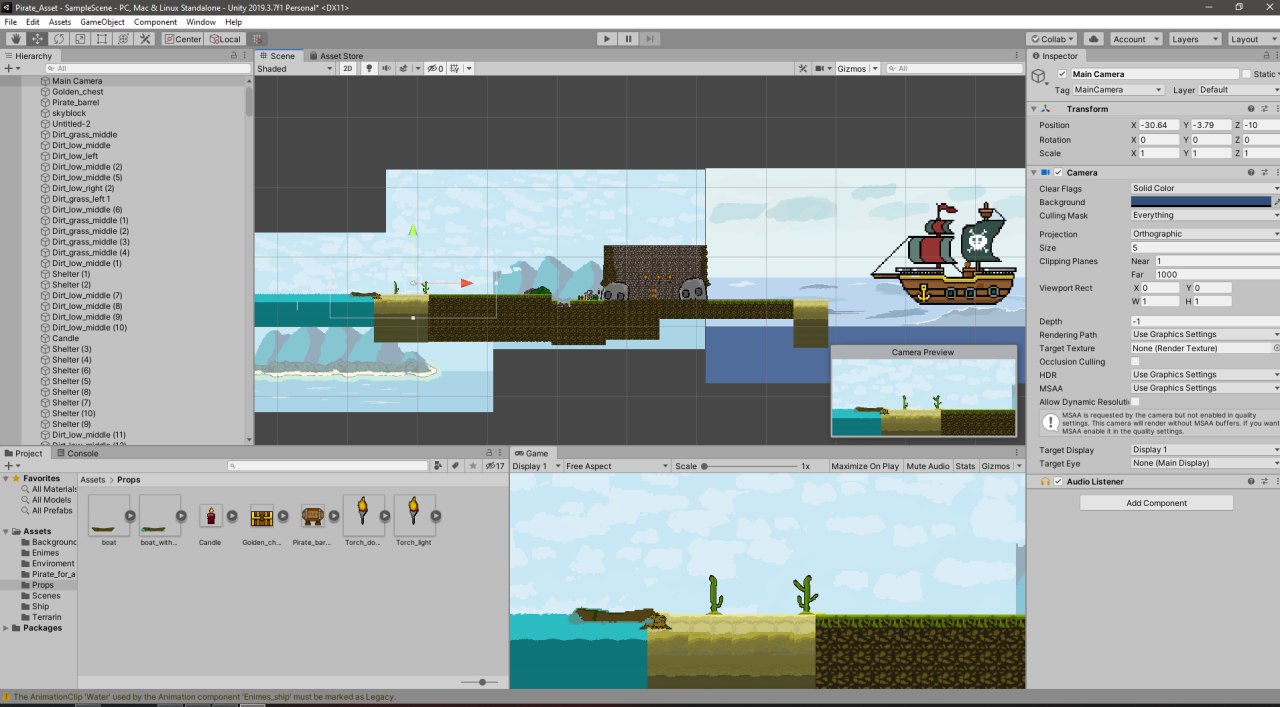The width and height of the screenshot is (1280, 707).
Task: Open Scene component tools icon
Action: [x=802, y=69]
